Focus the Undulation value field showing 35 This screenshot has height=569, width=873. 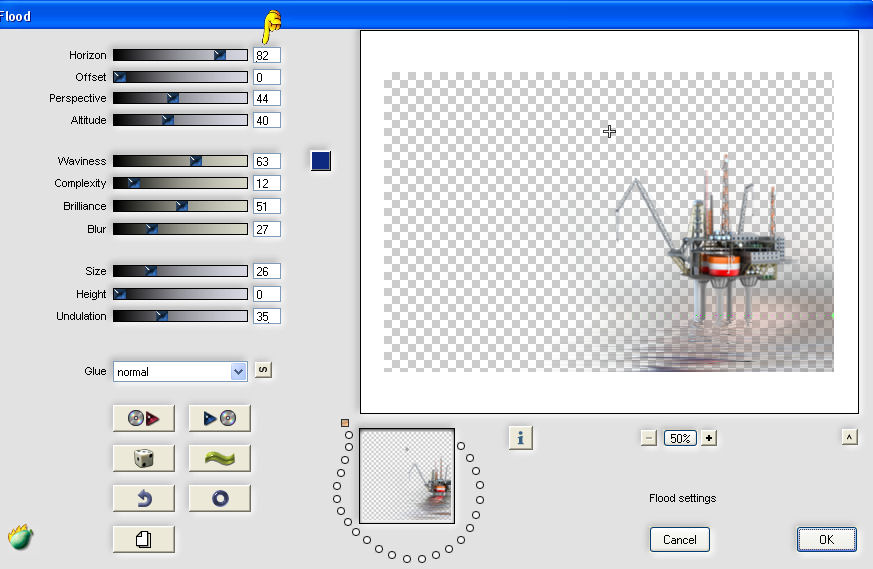coord(267,316)
